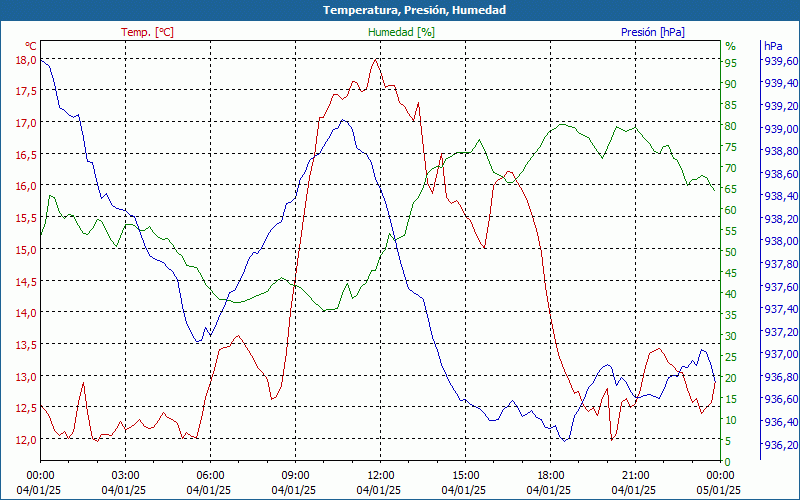Click the 70 humidity axis value
Screen dimensions: 800x500
[x=731, y=168]
